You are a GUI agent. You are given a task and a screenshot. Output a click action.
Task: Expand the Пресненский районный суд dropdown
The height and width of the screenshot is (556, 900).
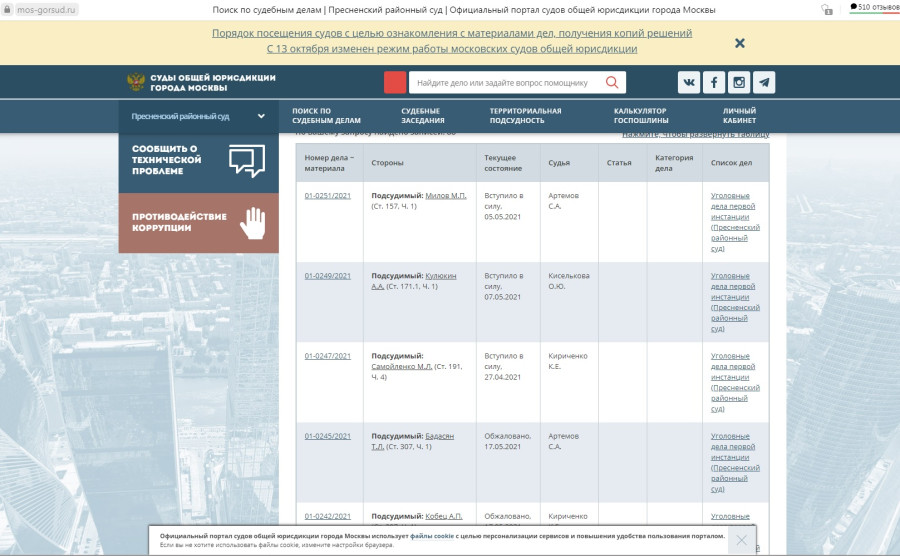pyautogui.click(x=261, y=116)
